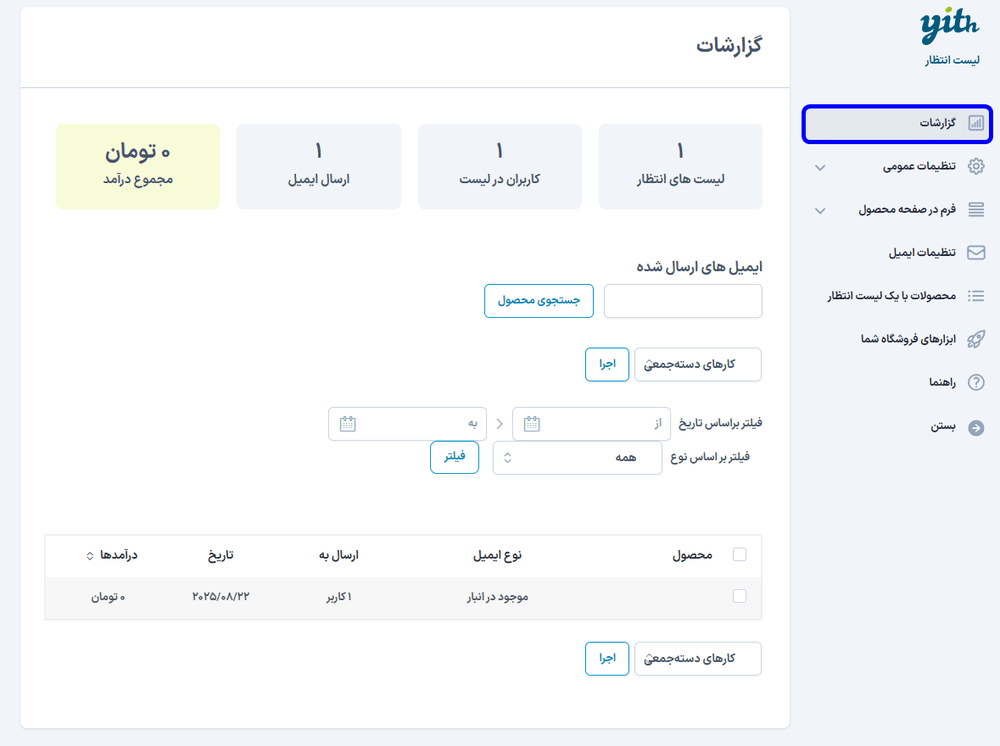Click the reports chart icon in sidebar
Screen dimensions: 1000x746
coord(976,123)
